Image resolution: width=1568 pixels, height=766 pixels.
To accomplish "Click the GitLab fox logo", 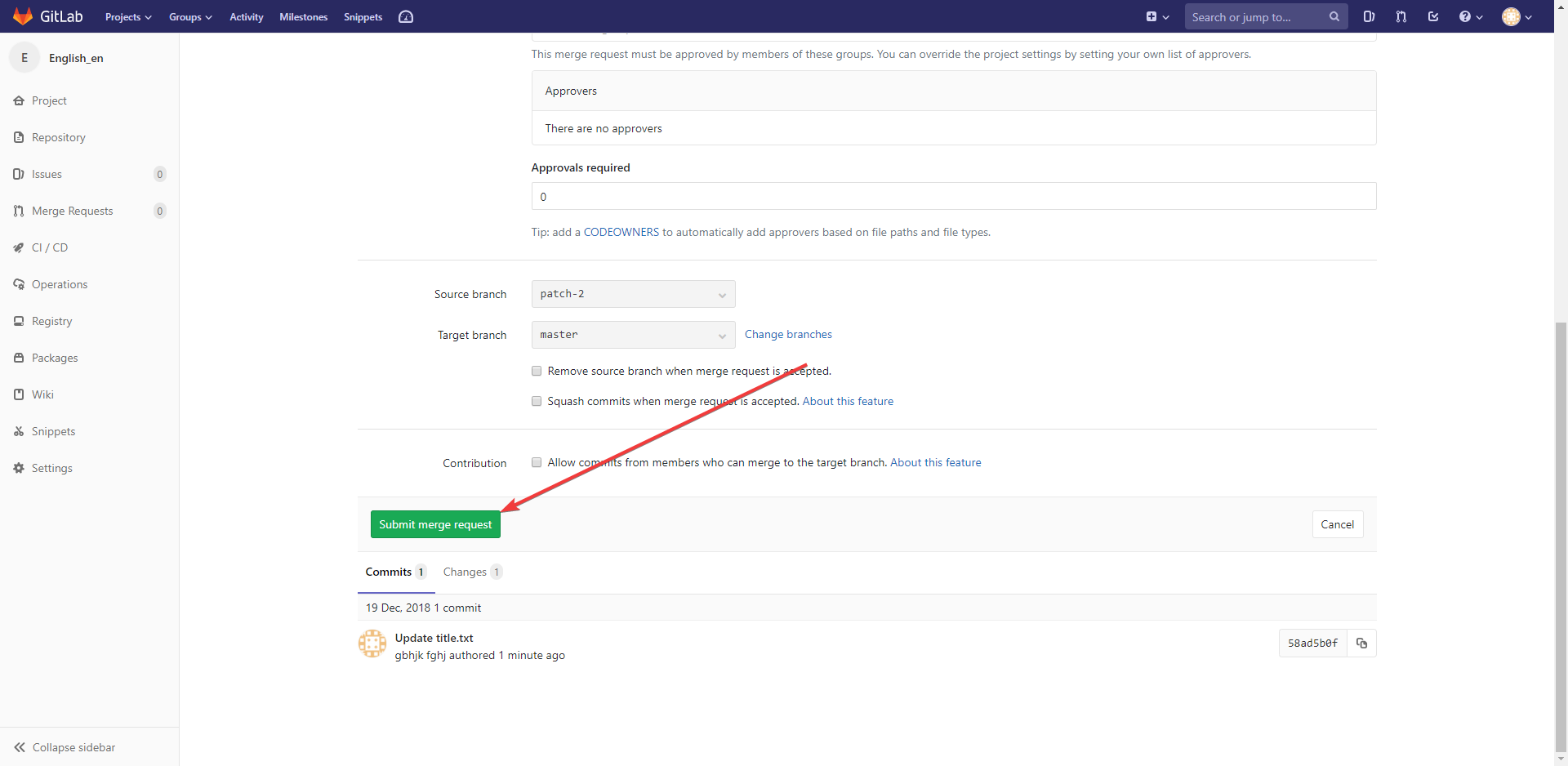I will (23, 16).
